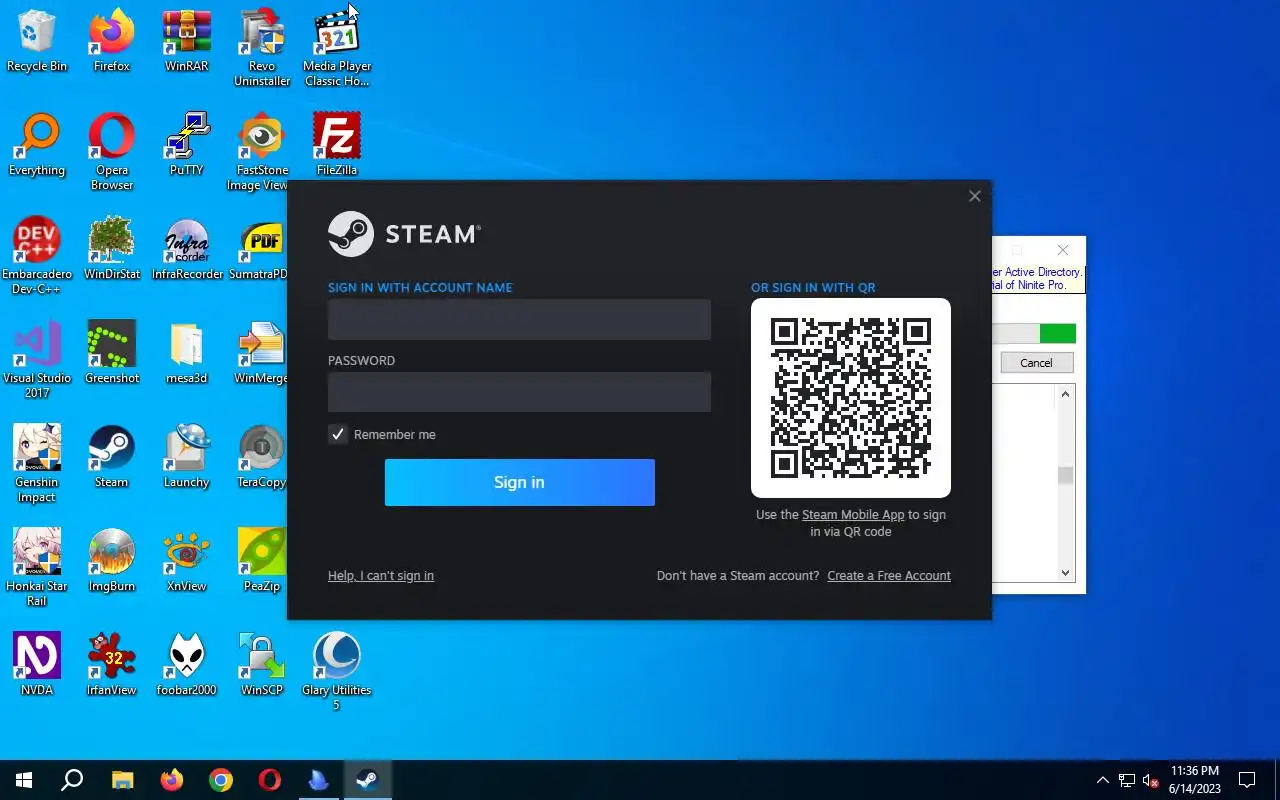Select the ImgBurn desktop icon

click(112, 560)
